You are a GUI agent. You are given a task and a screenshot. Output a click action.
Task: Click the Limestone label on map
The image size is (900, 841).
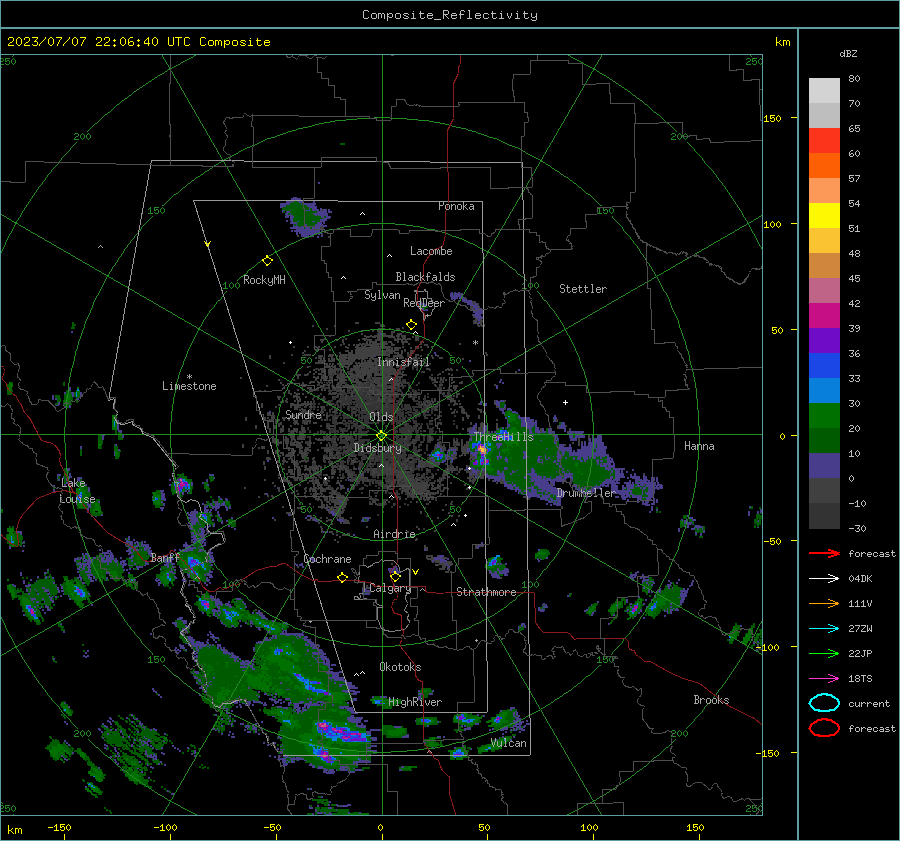pos(189,386)
